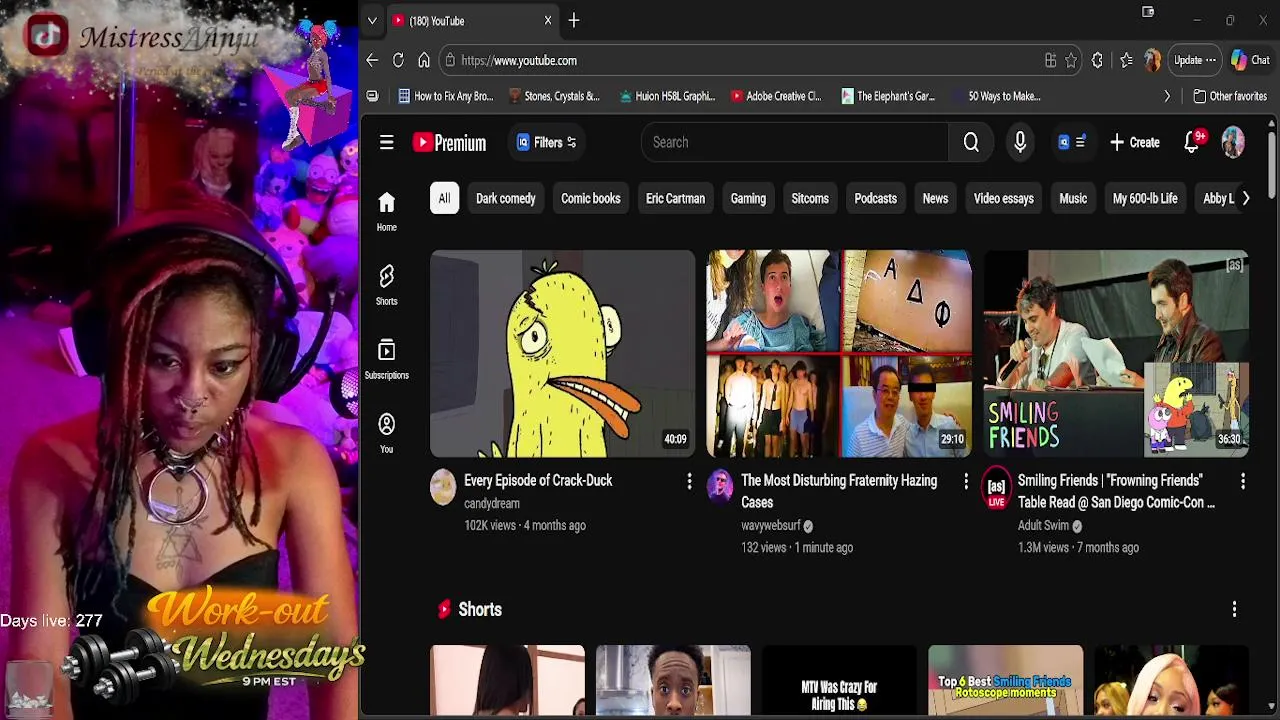Open the Other favorites folder
The image size is (1280, 720).
pyautogui.click(x=1230, y=96)
